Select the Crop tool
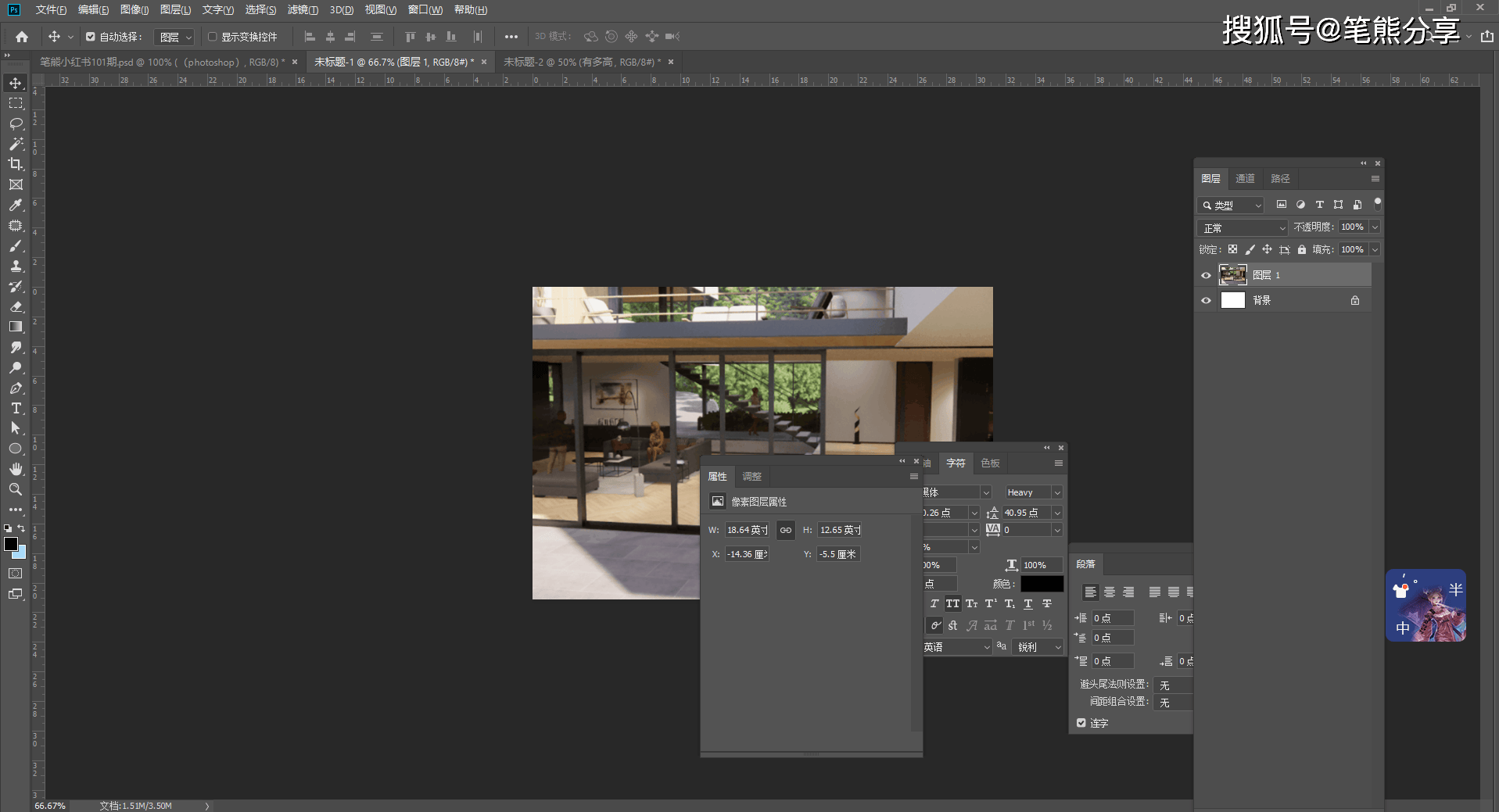Image resolution: width=1499 pixels, height=812 pixels. point(16,164)
